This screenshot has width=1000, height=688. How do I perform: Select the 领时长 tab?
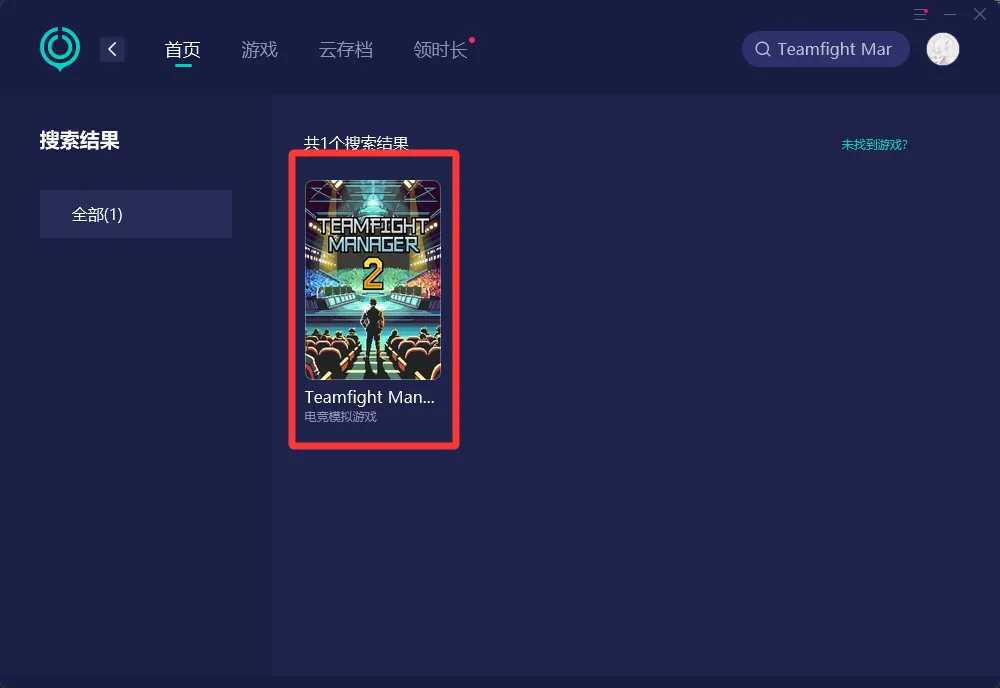(440, 50)
